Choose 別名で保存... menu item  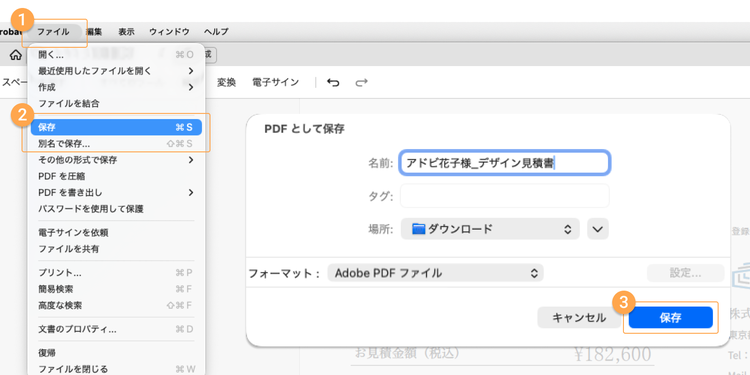(x=116, y=143)
